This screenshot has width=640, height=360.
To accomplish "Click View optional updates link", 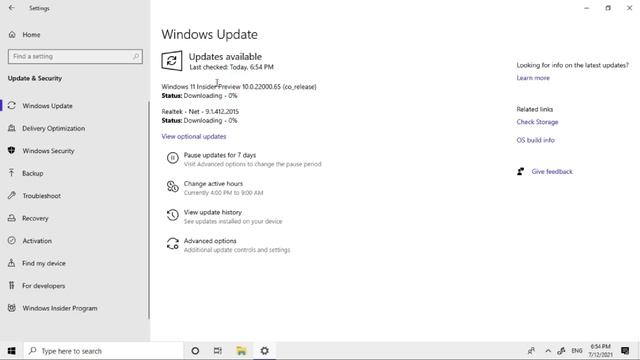I will 194,136.
